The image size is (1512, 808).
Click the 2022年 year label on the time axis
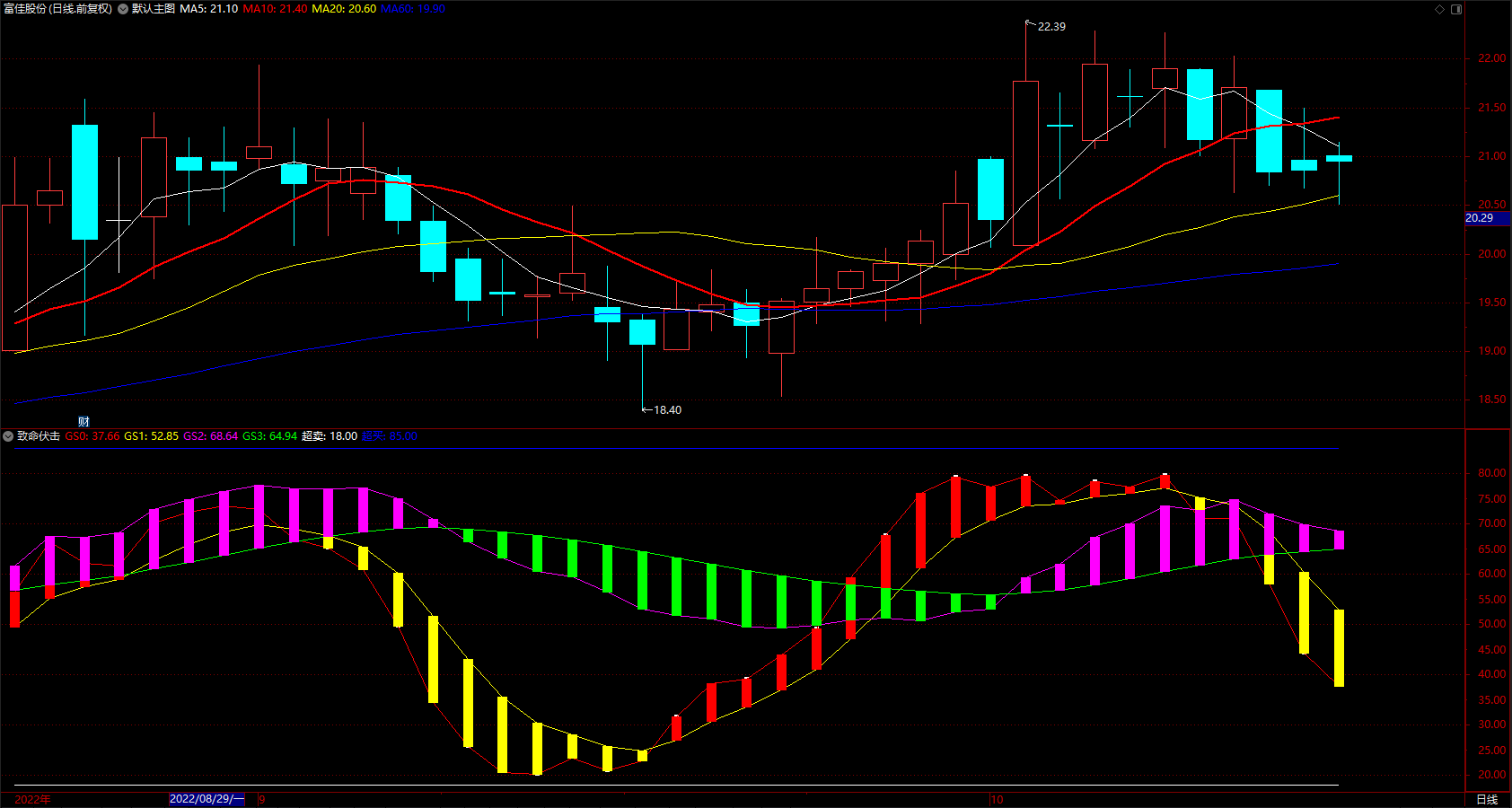[33, 799]
